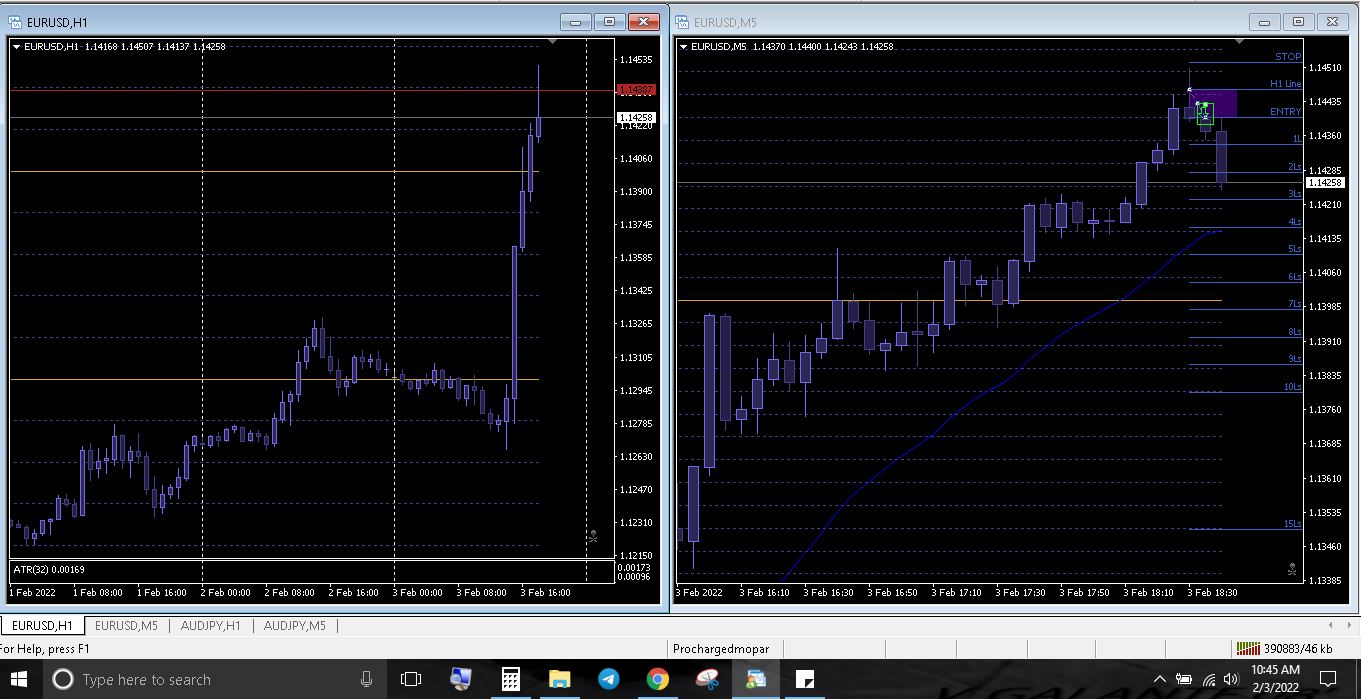
Task: Open the Sticky Notes taskbar icon
Action: click(804, 679)
